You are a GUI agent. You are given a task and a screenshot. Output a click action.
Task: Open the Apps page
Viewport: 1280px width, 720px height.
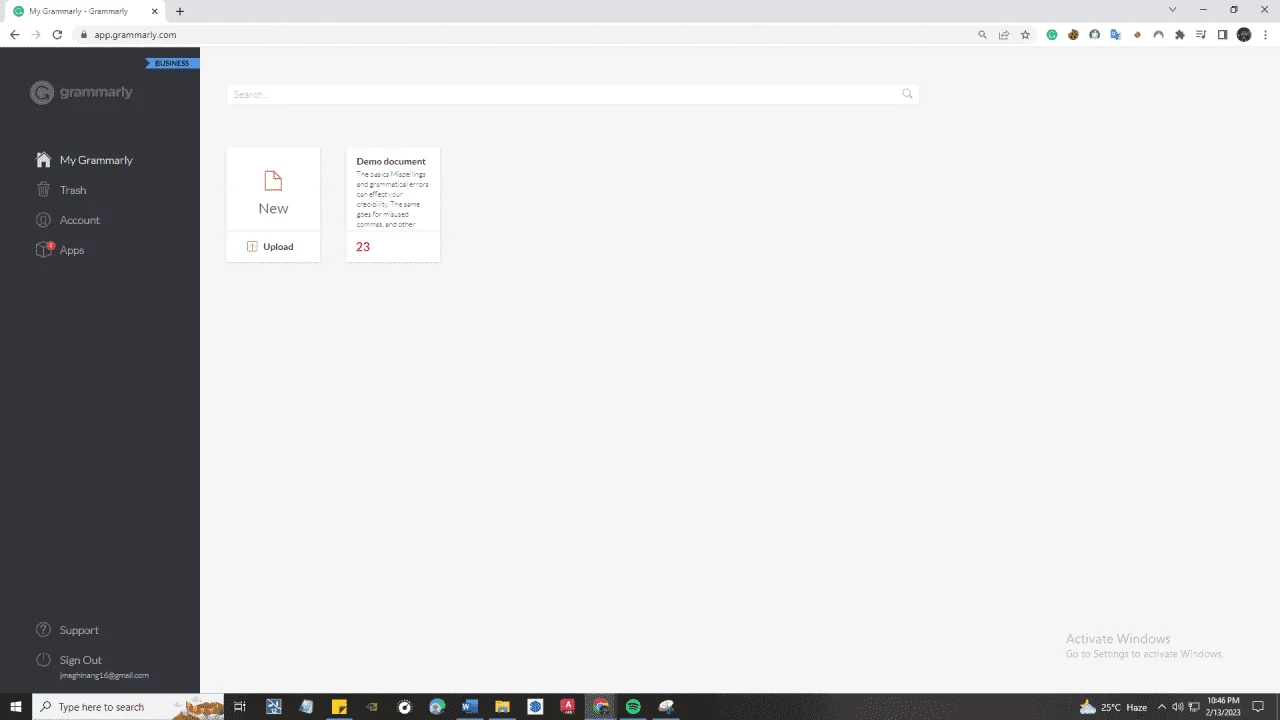(60, 250)
